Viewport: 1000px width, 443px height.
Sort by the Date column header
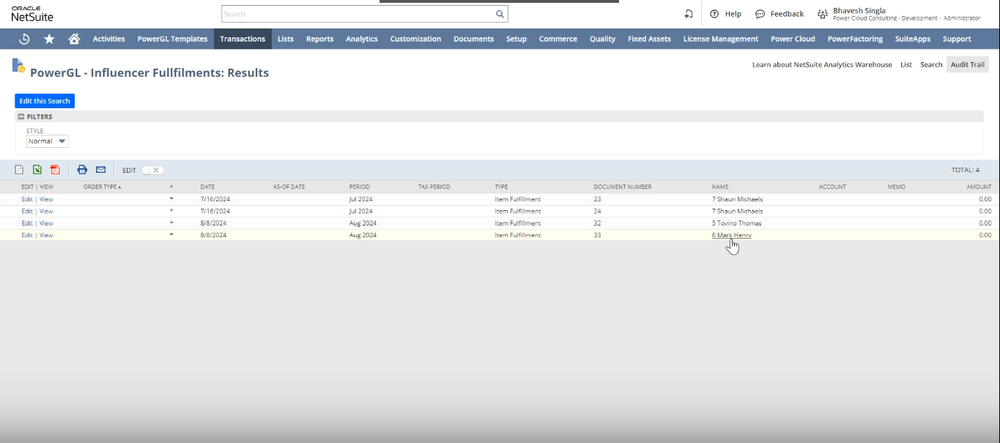[207, 187]
